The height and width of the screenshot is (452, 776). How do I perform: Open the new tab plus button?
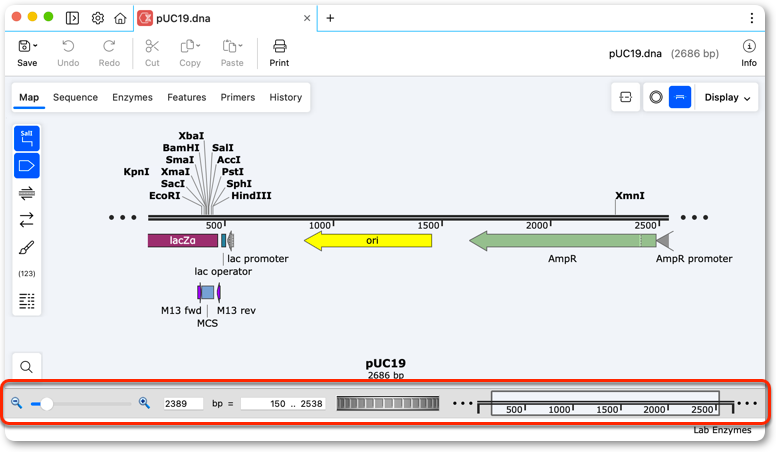[330, 18]
